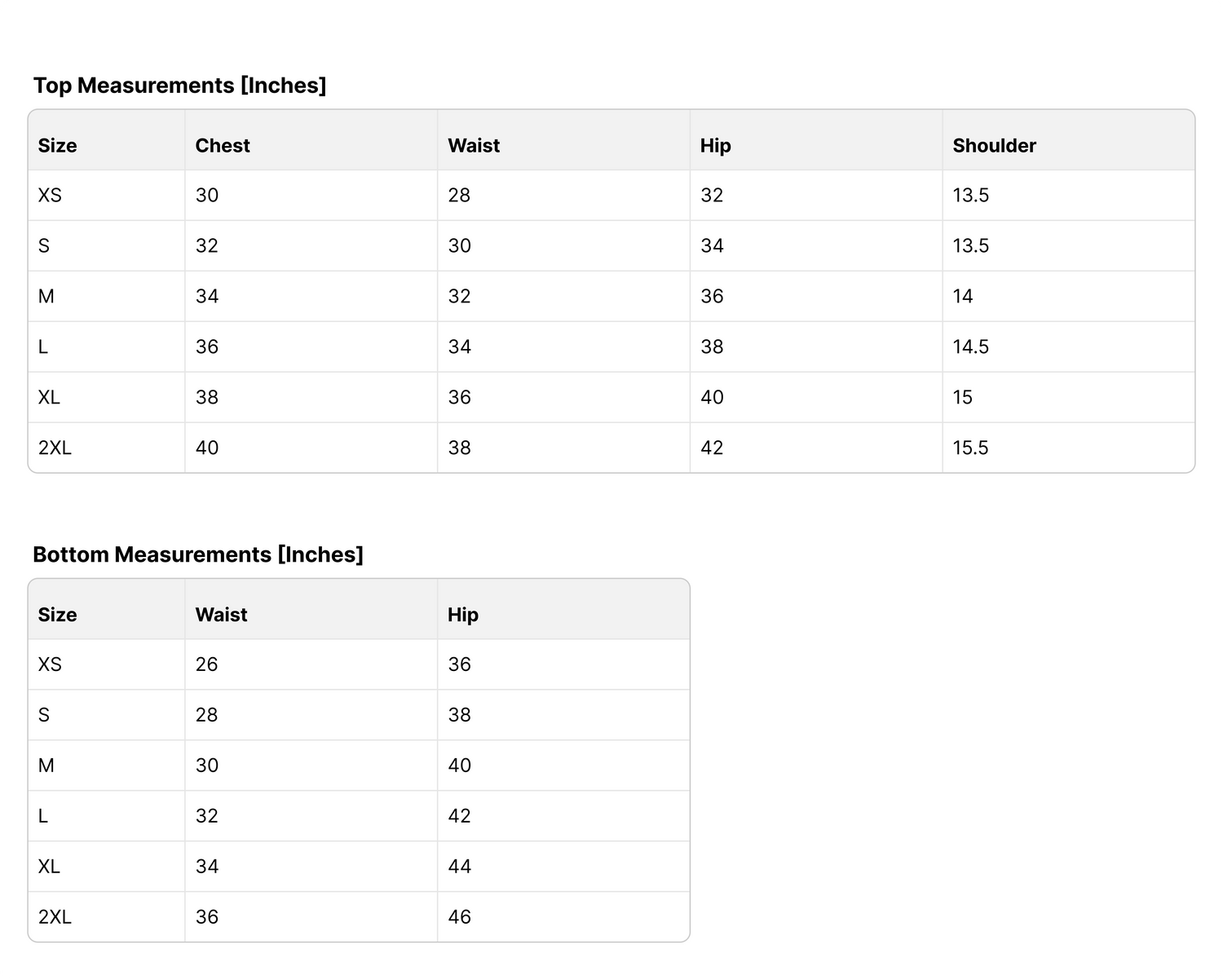Select the XL row label in bottom table
1223x980 pixels.
pos(49,867)
